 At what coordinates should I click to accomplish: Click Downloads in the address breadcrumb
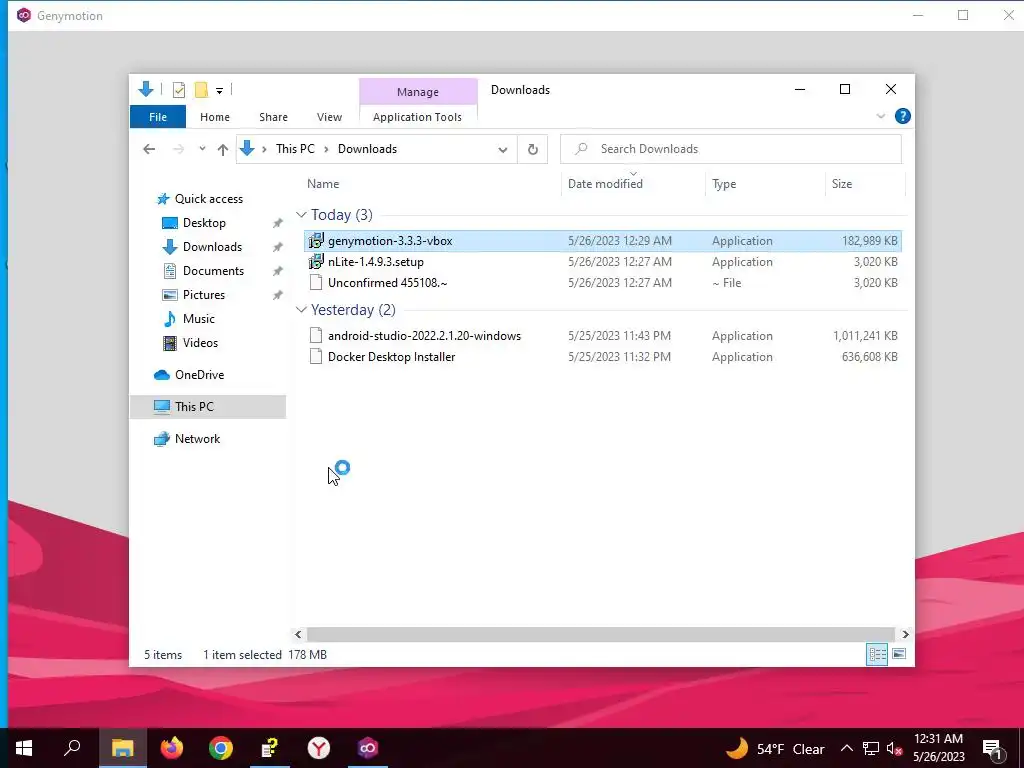pos(367,149)
